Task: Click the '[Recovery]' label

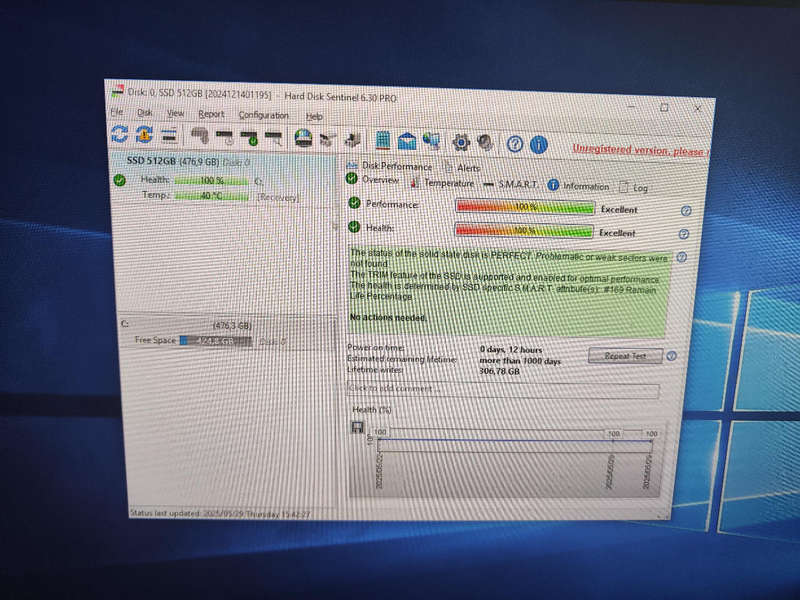Action: (278, 197)
